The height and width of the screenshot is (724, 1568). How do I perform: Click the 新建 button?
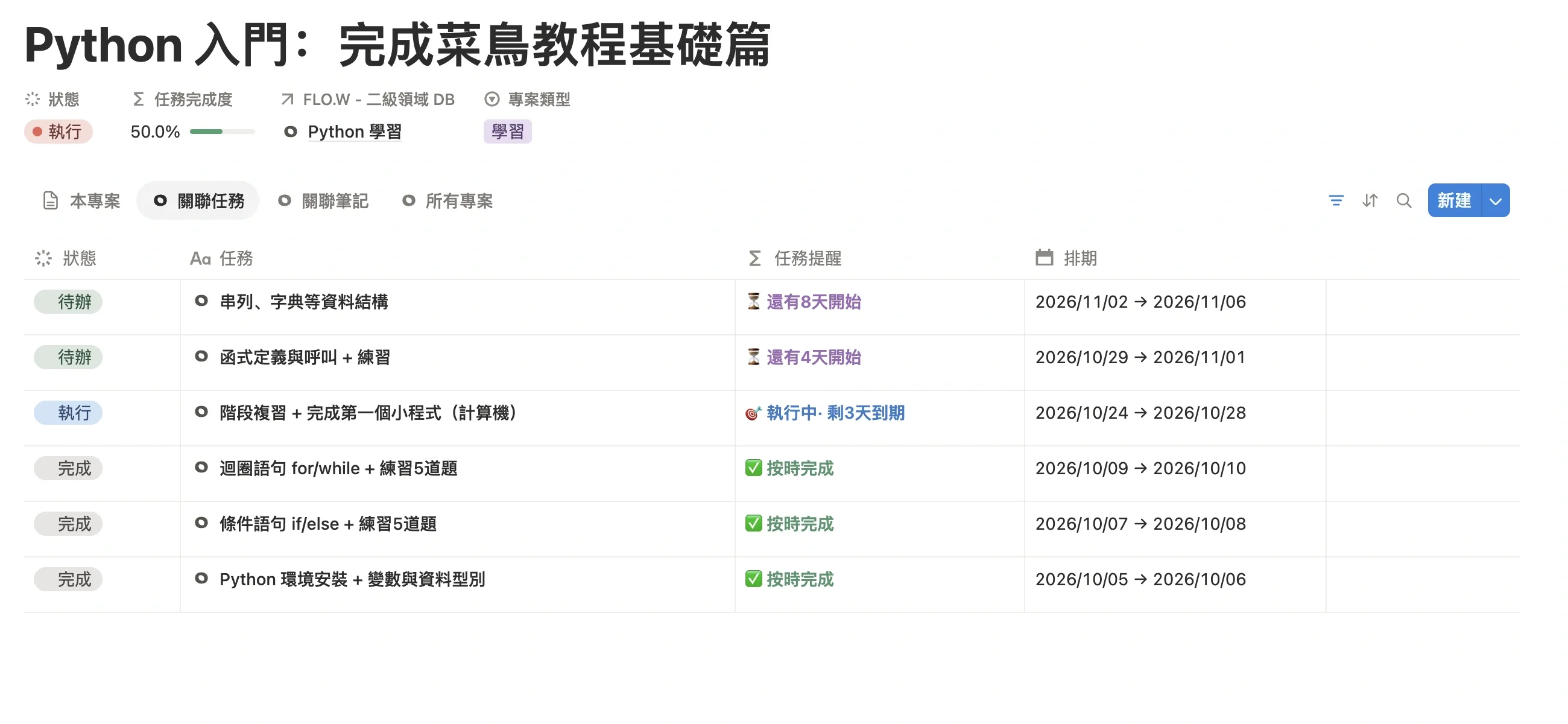[x=1454, y=200]
